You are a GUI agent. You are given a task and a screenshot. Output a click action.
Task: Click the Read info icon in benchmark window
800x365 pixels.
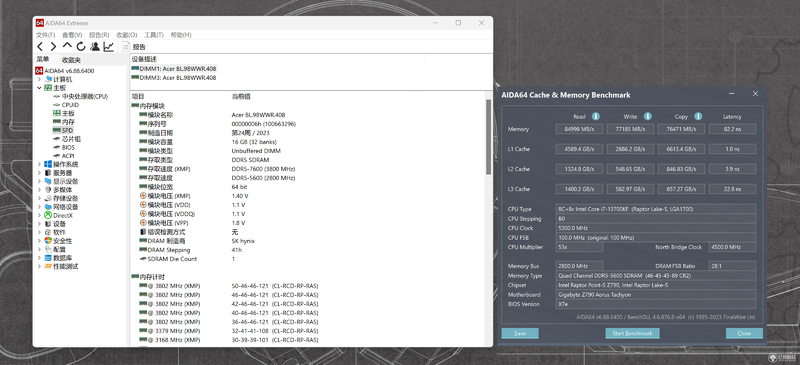point(595,116)
